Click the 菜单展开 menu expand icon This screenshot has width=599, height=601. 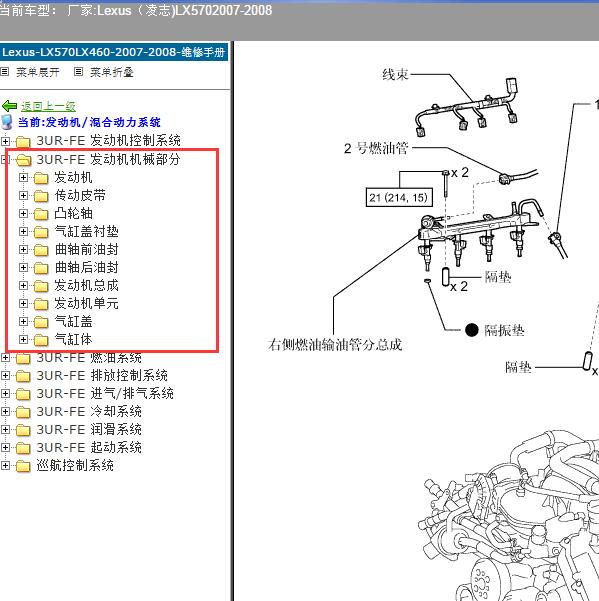[x=4, y=72]
